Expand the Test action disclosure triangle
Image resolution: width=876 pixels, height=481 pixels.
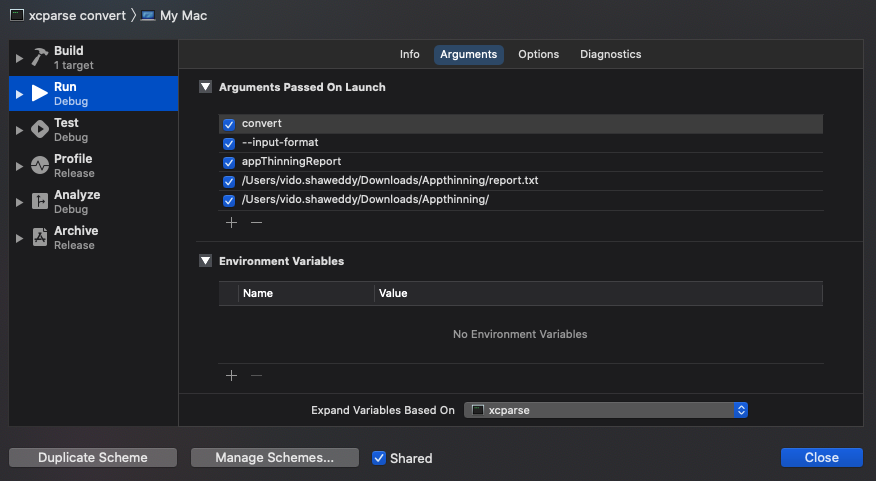point(20,130)
